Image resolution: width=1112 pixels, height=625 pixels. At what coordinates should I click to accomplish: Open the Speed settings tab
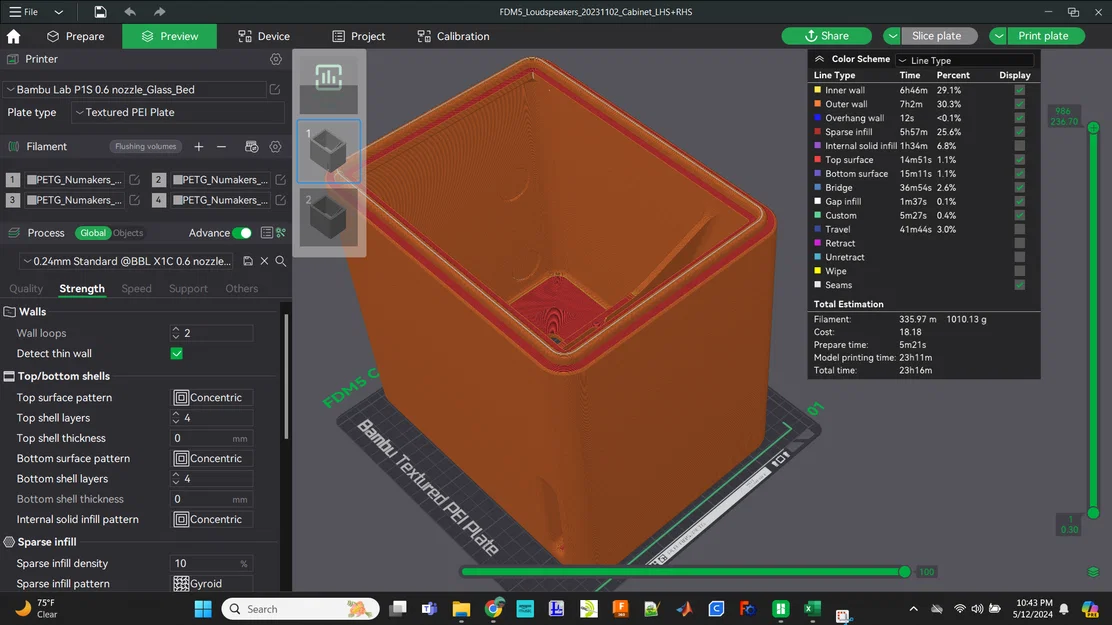point(139,288)
